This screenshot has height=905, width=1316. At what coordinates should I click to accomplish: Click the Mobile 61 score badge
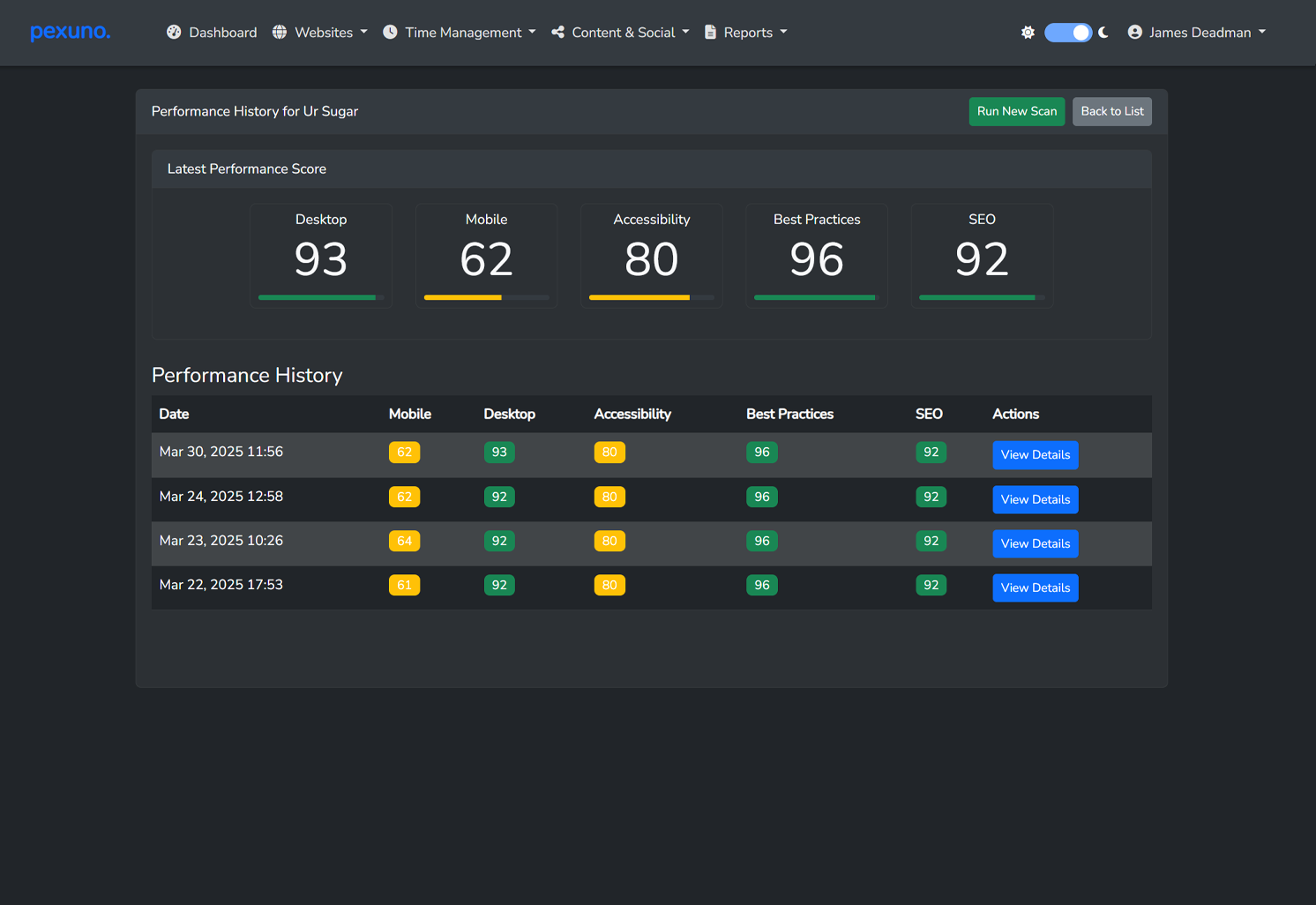405,585
